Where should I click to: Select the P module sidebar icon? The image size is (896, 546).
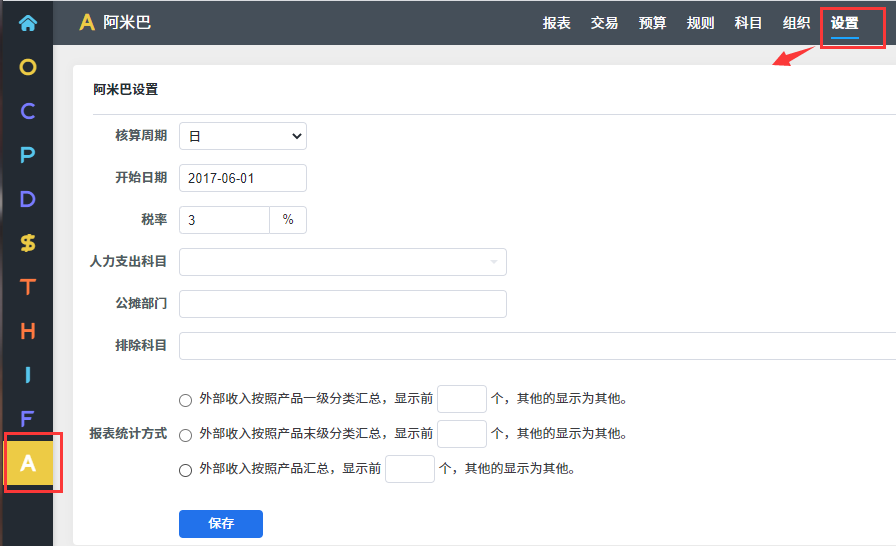pyautogui.click(x=27, y=155)
